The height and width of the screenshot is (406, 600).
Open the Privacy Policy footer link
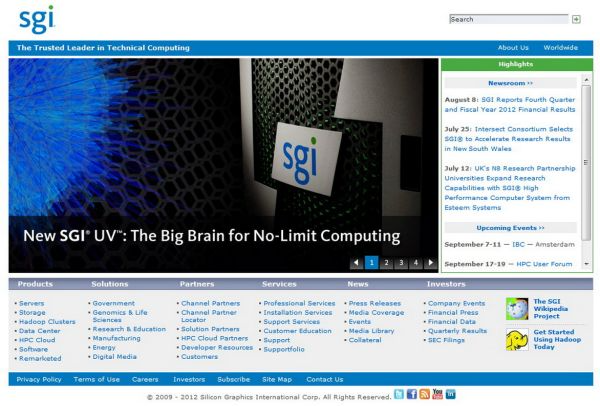click(x=39, y=379)
